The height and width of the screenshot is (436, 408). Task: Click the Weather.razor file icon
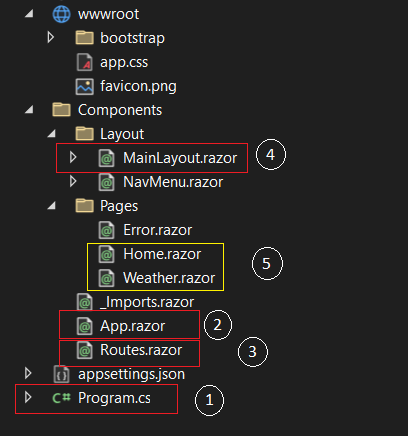(x=107, y=278)
